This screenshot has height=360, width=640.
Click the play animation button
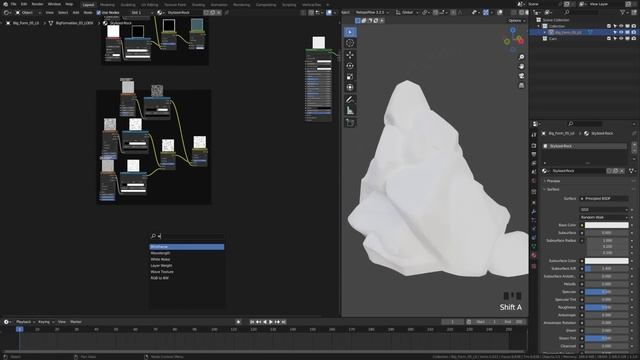[271, 322]
